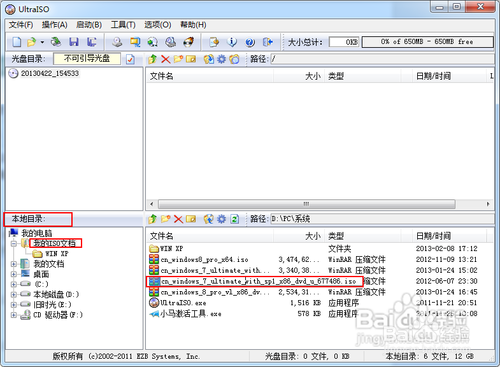Open the 启动(B) menu
Viewport: 500px width, 367px height.
[89, 25]
